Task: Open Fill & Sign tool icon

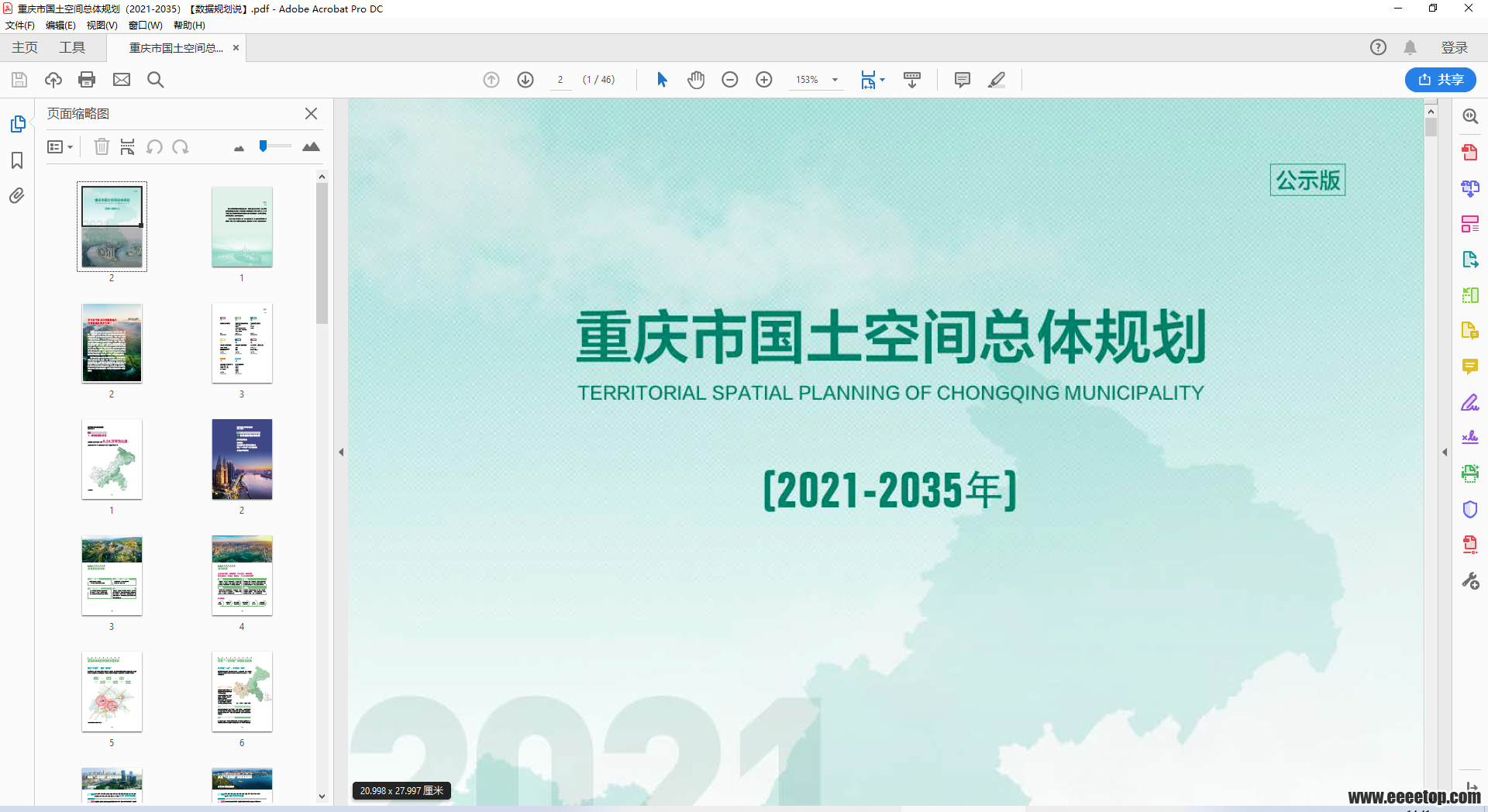Action: click(1470, 402)
